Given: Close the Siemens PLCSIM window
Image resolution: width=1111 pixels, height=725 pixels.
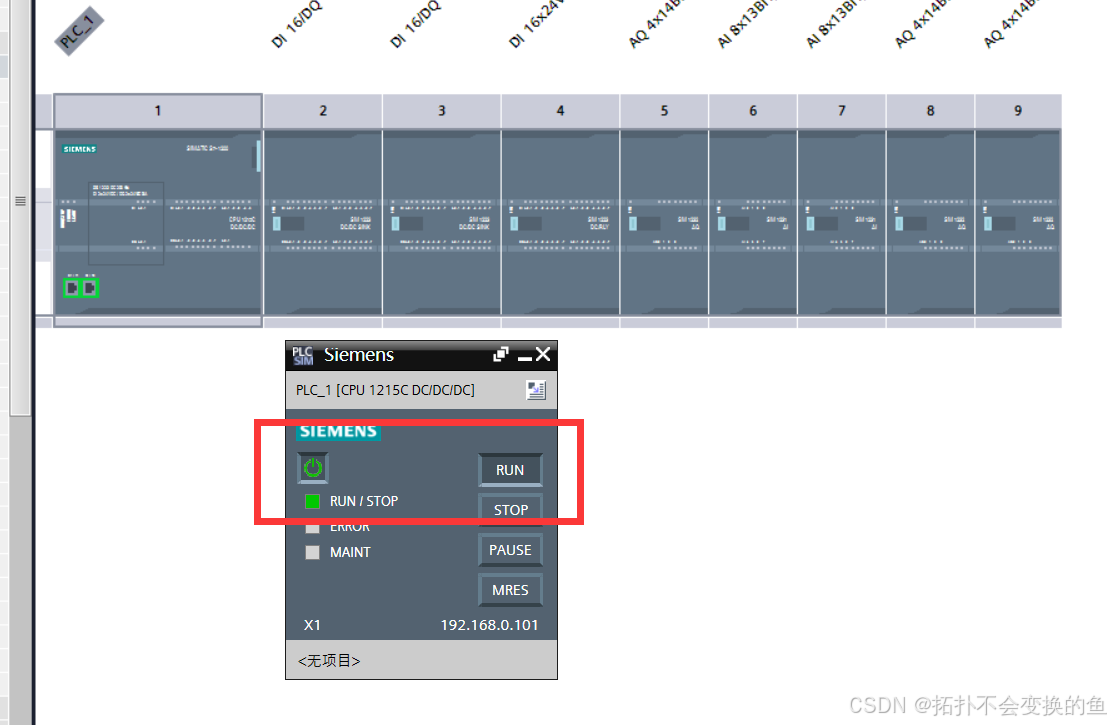Looking at the screenshot, I should point(543,354).
